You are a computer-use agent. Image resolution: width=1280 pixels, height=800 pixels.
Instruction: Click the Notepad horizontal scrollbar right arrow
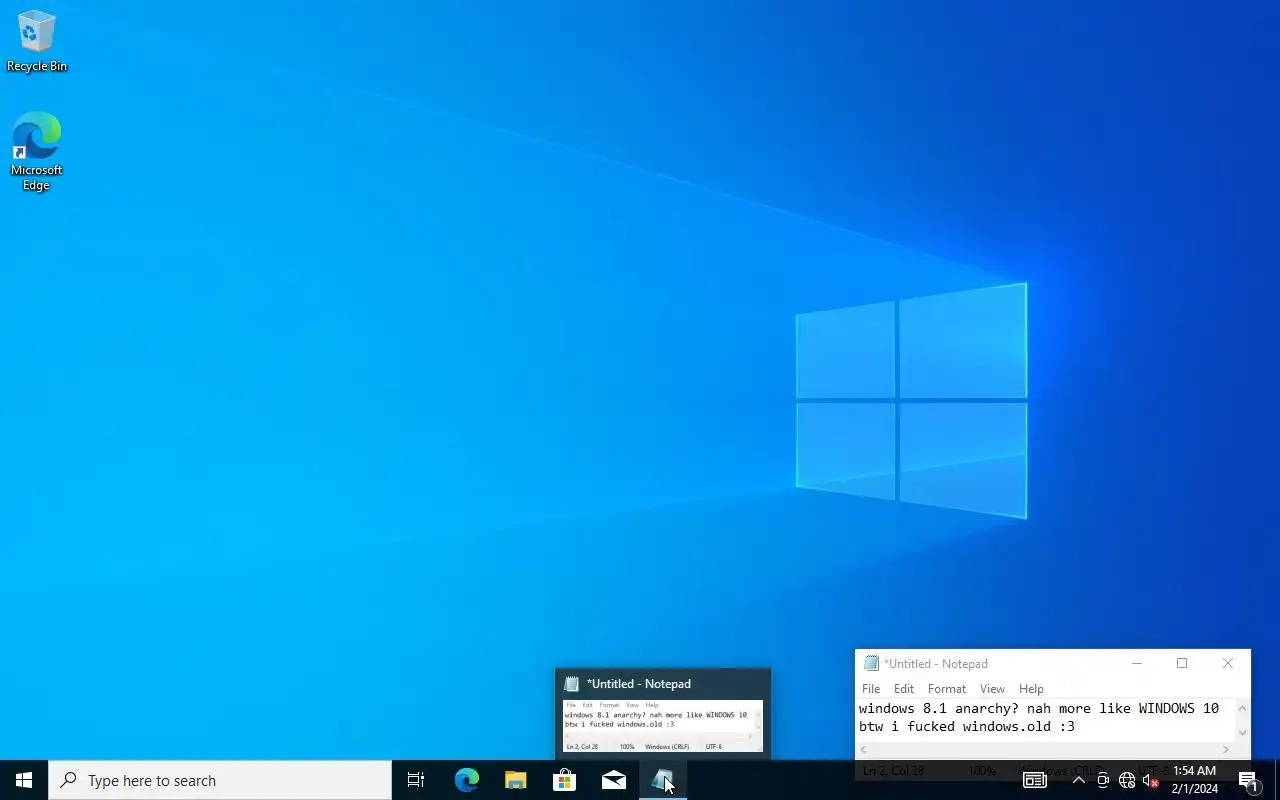point(1227,749)
